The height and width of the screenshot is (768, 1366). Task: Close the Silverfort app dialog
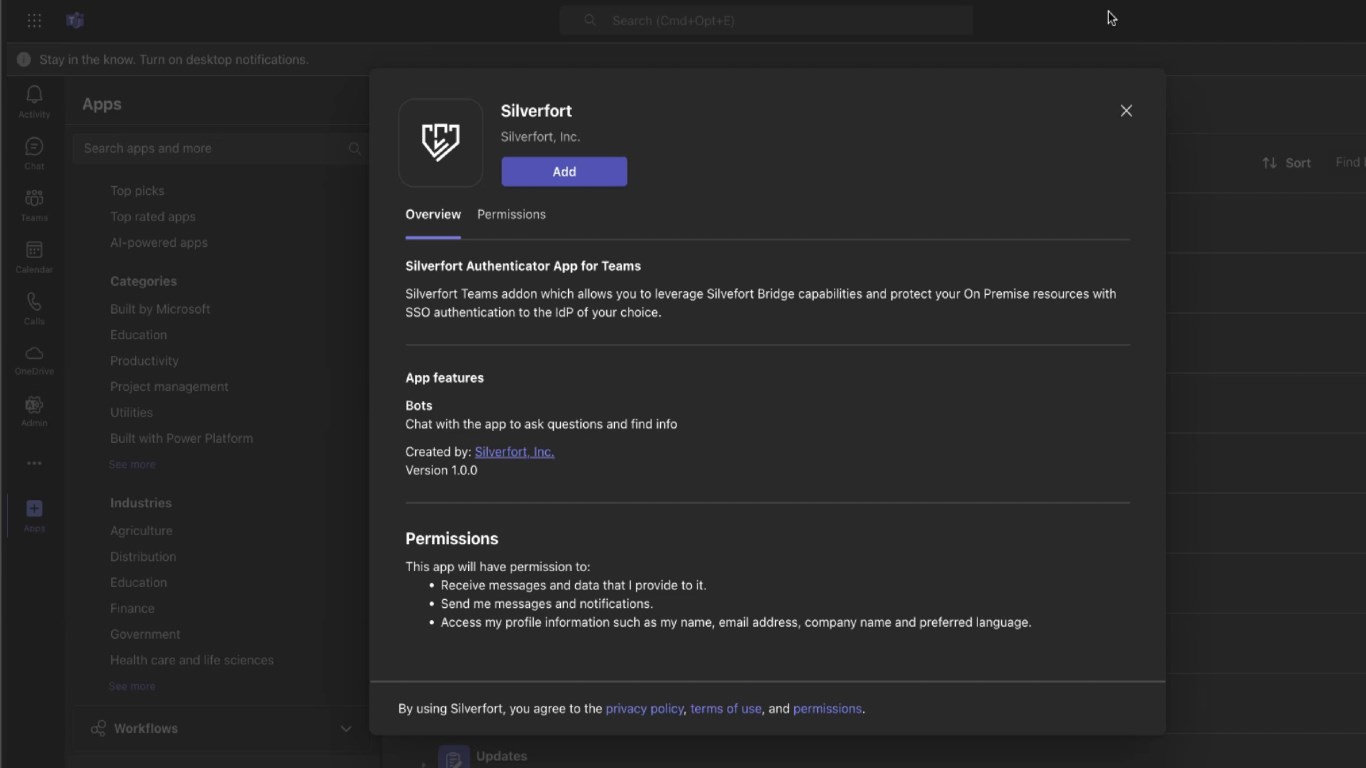pyautogui.click(x=1126, y=111)
